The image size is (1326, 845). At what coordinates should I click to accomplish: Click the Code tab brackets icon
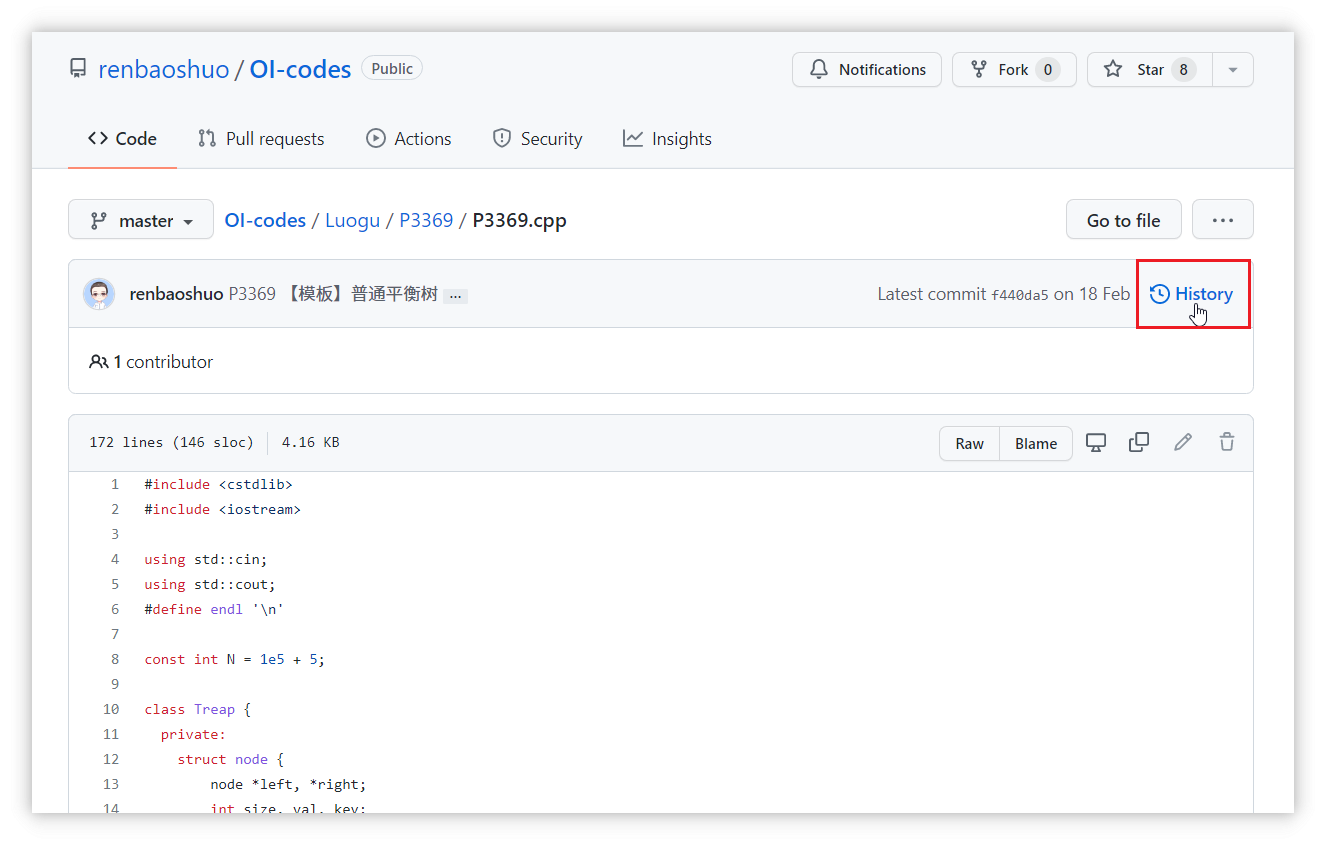97,138
